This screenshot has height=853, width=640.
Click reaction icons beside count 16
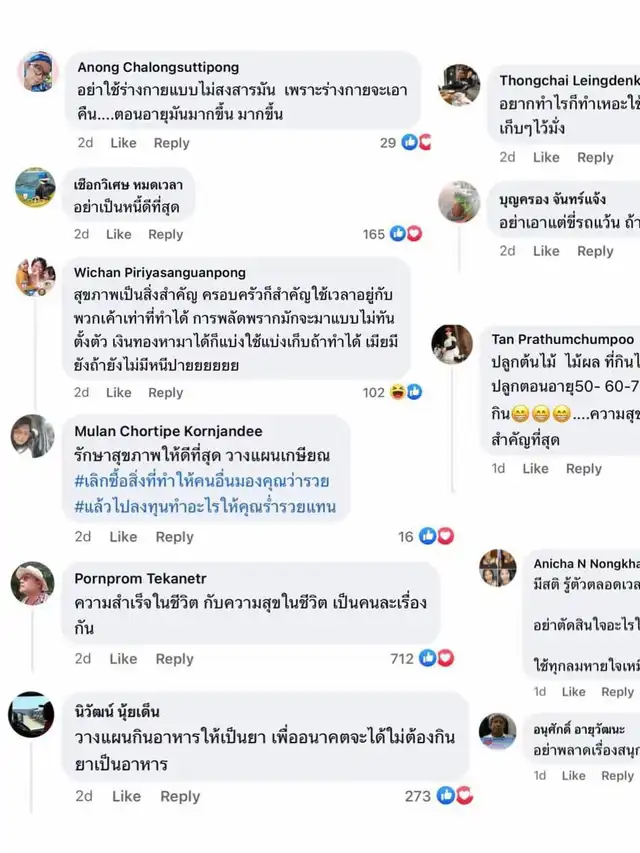[x=436, y=536]
